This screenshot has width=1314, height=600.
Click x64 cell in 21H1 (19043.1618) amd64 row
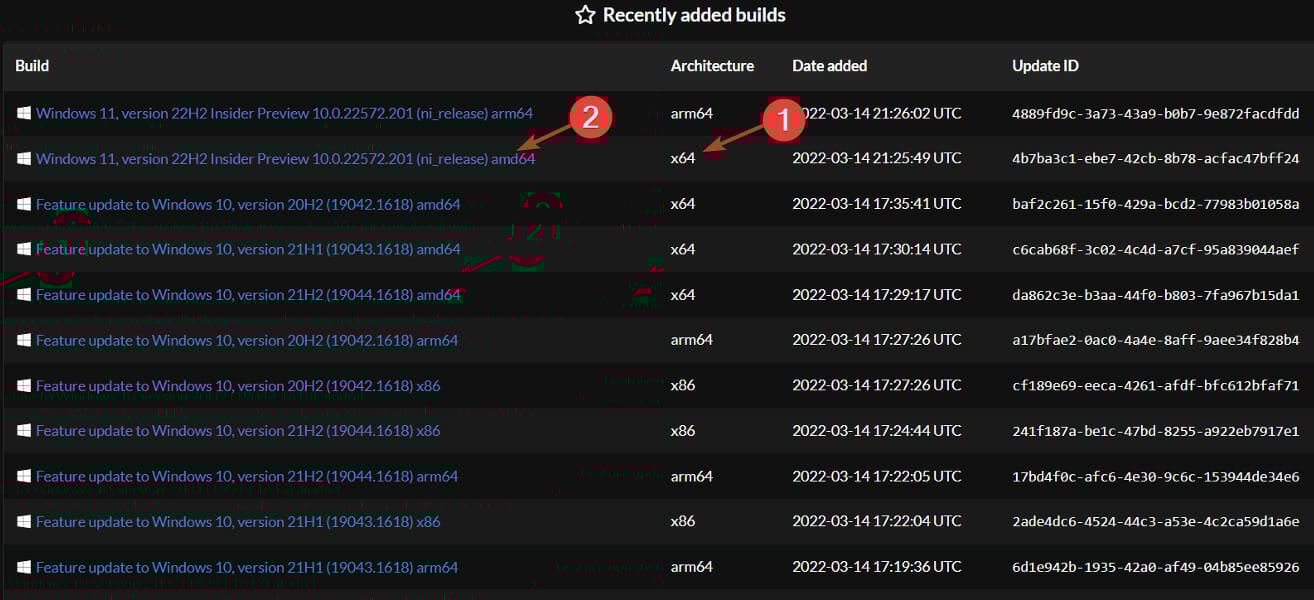[683, 249]
